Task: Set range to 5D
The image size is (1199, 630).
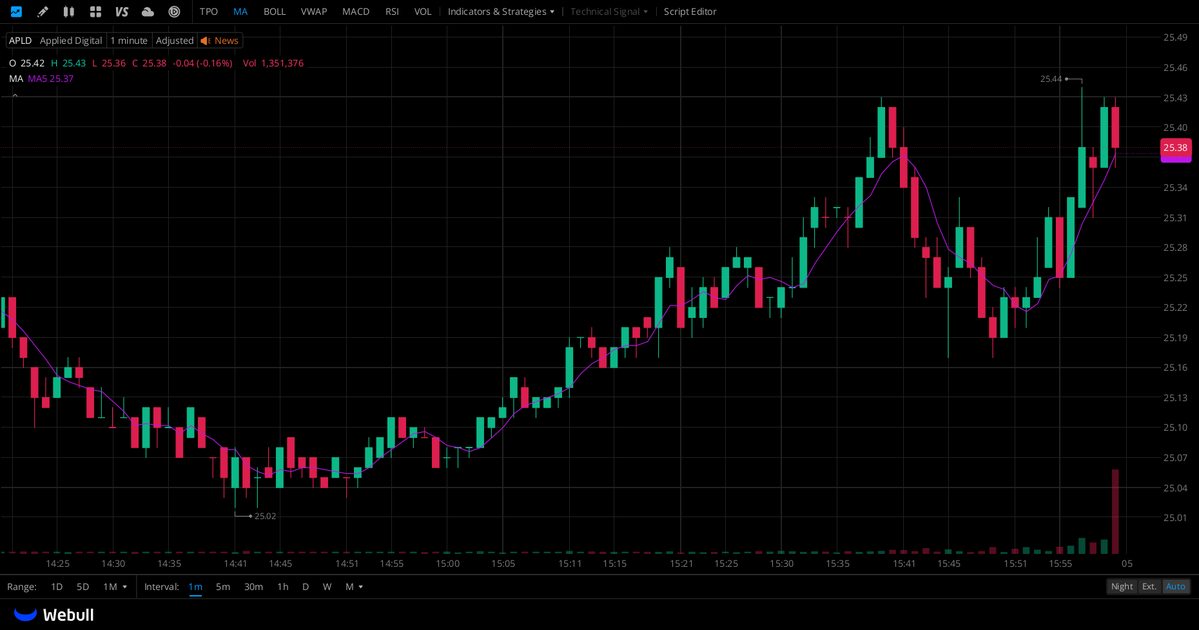Action: [83, 586]
